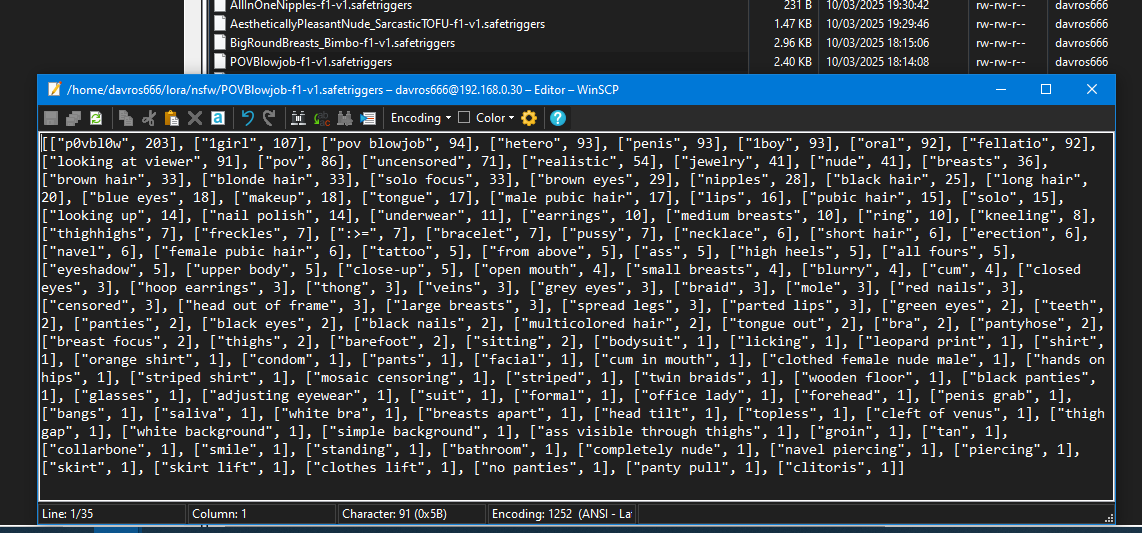The width and height of the screenshot is (1142, 533).
Task: Open the Color dropdown
Action: [495, 118]
